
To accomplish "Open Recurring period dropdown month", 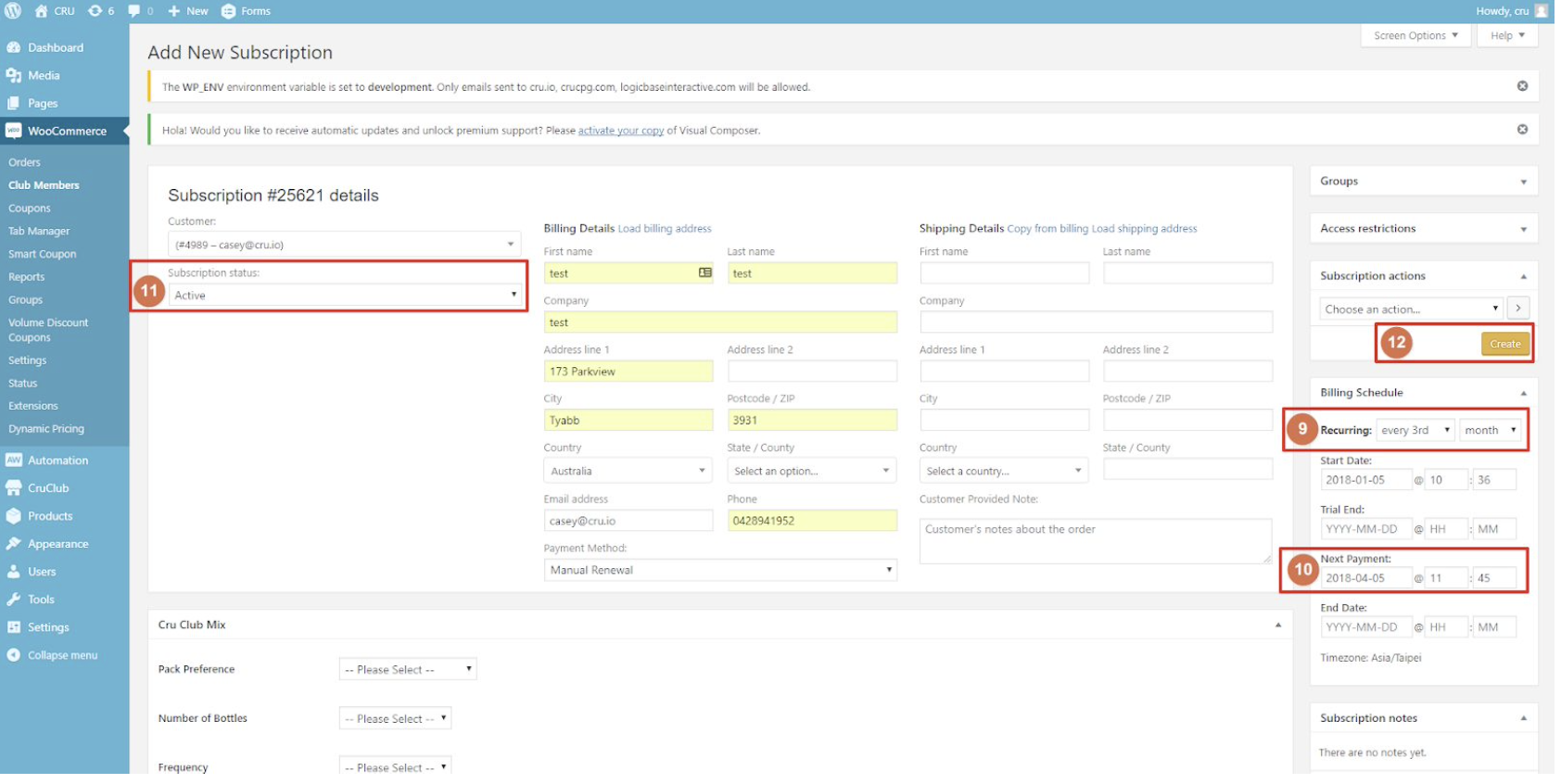I will (1491, 430).
